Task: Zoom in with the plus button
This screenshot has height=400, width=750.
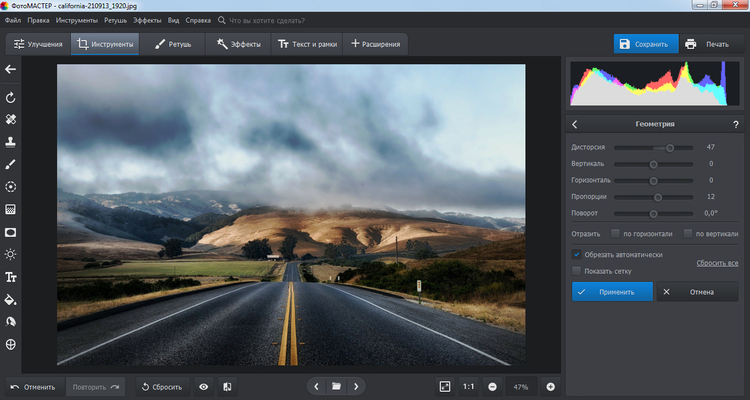Action: tap(550, 386)
